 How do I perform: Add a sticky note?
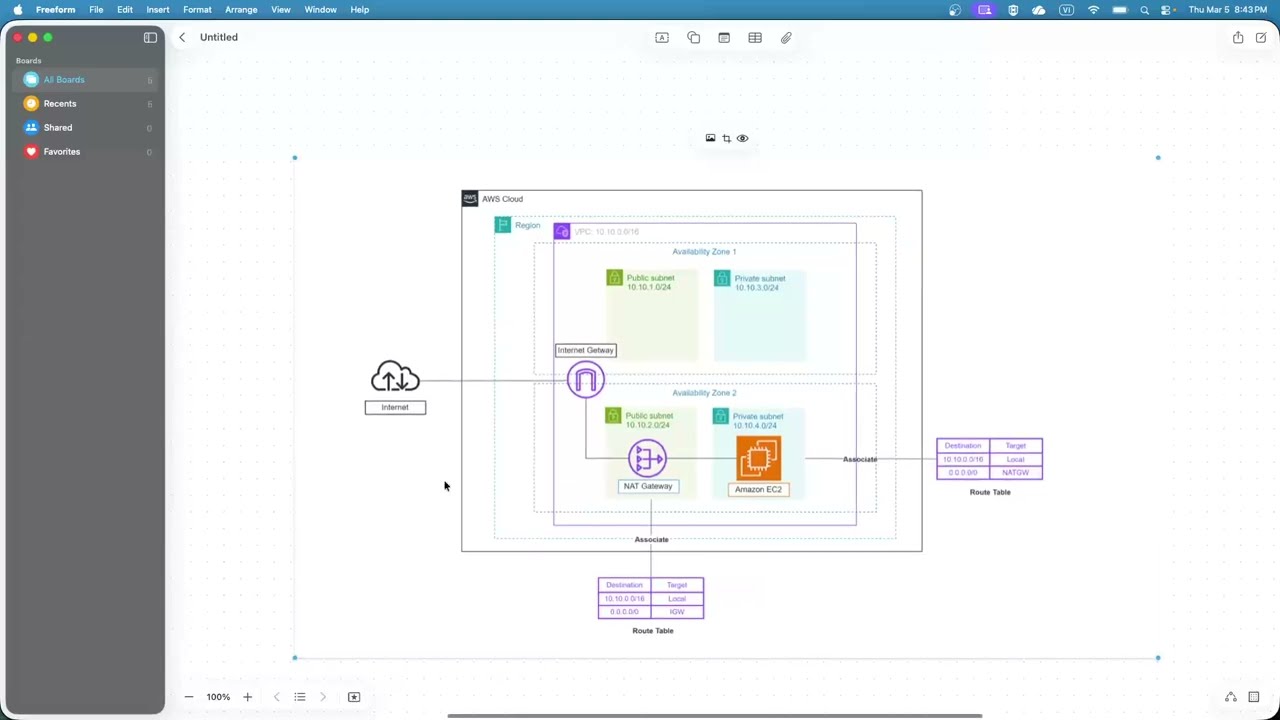tap(724, 37)
